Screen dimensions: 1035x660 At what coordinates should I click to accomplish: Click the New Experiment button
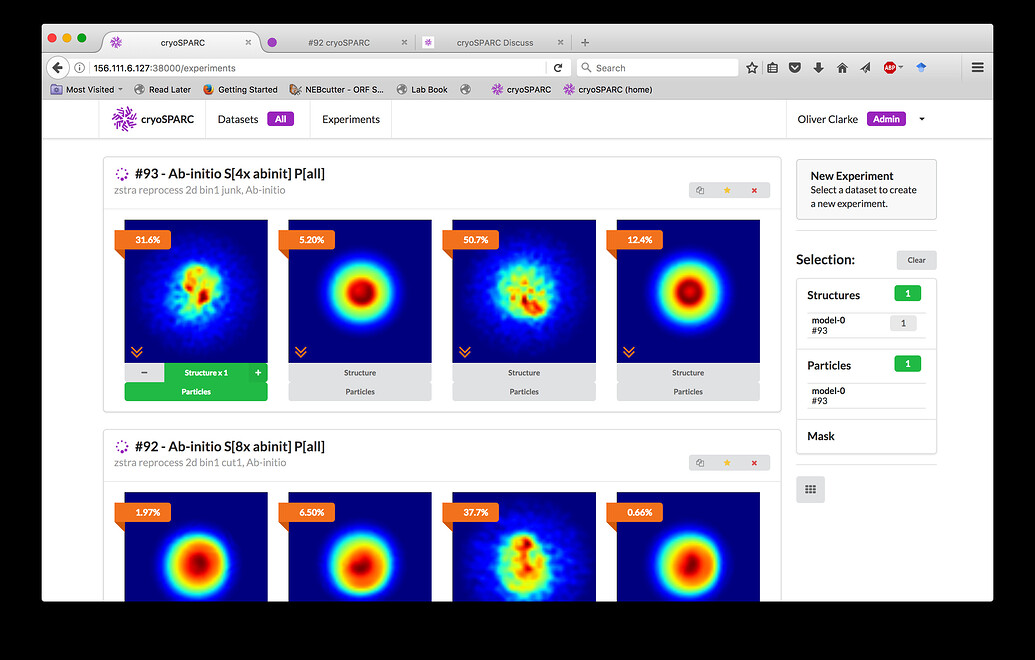(x=866, y=189)
